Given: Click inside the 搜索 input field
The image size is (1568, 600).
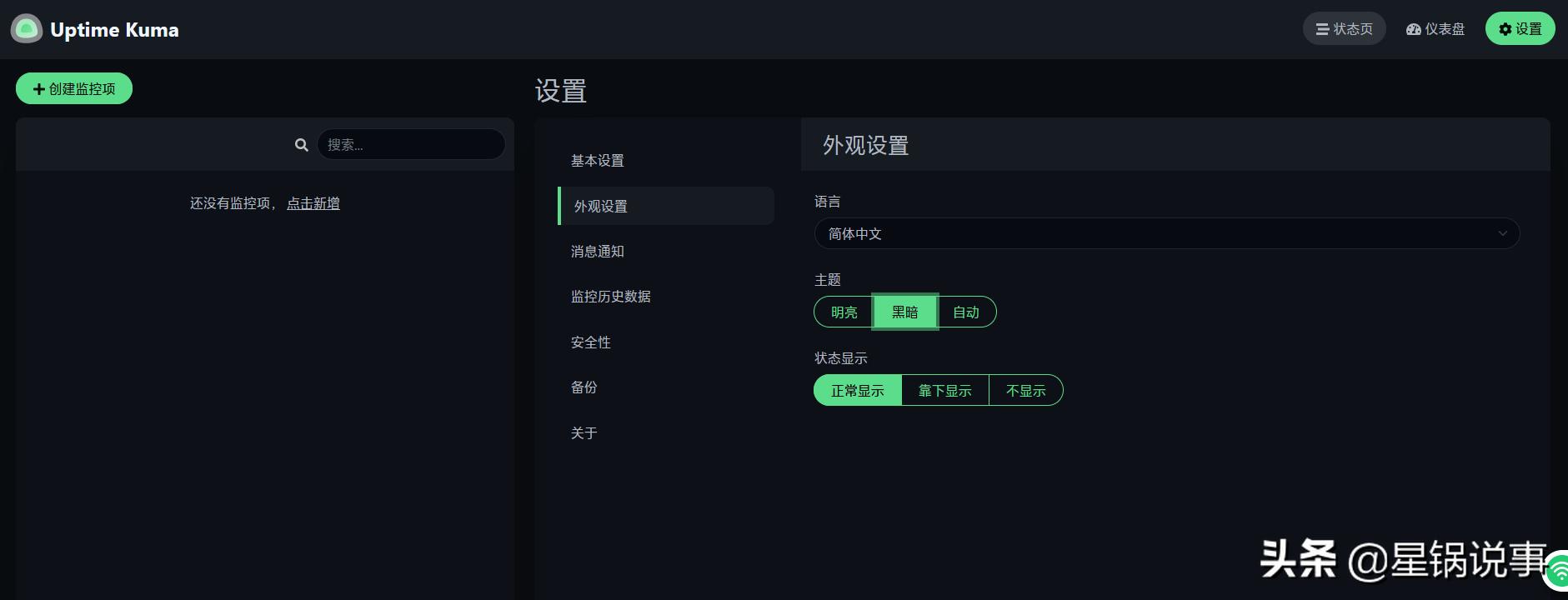Looking at the screenshot, I should point(411,144).
